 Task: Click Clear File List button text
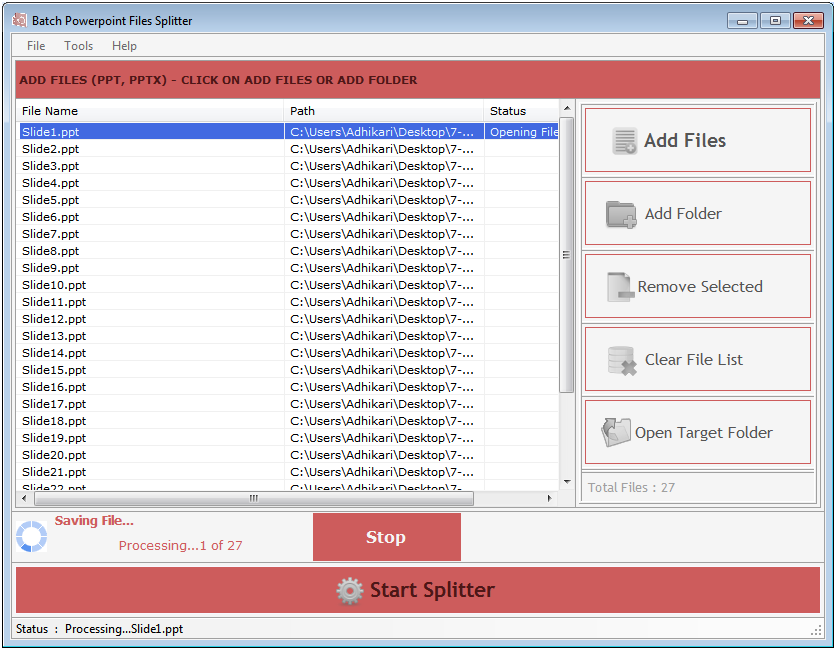694,360
